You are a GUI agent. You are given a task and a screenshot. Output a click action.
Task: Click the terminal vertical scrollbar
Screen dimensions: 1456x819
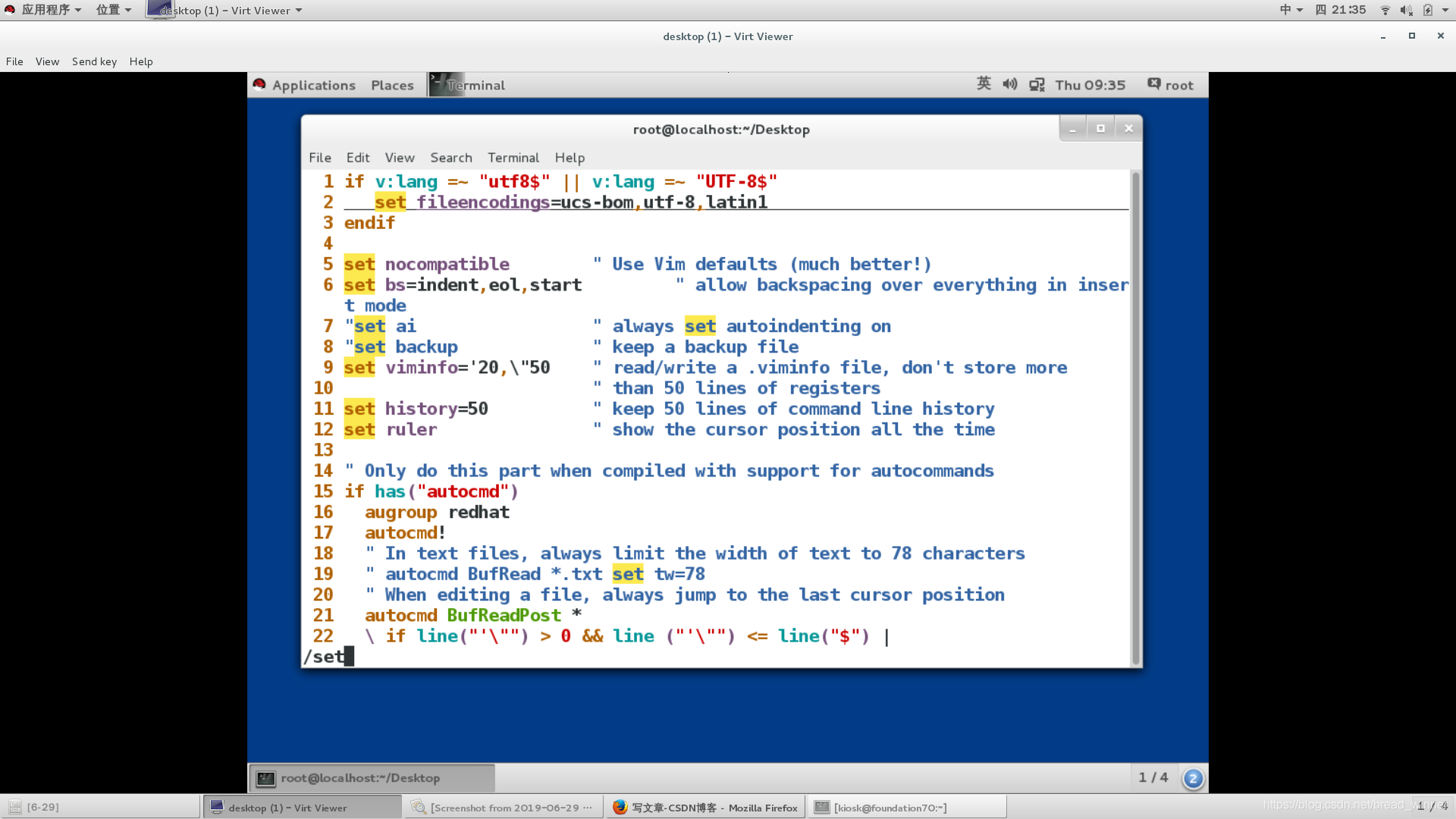pyautogui.click(x=1135, y=418)
